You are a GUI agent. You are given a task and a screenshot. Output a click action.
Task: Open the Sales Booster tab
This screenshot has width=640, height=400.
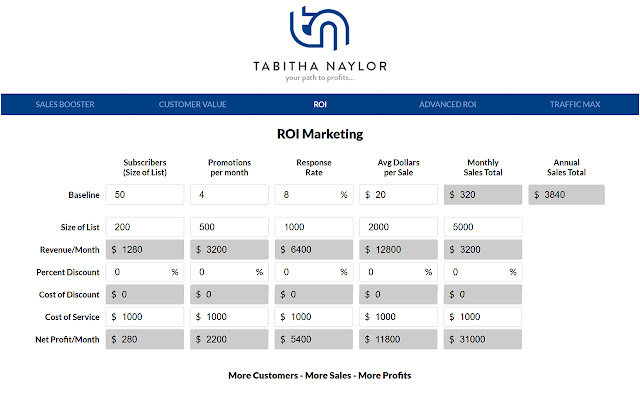tap(65, 104)
